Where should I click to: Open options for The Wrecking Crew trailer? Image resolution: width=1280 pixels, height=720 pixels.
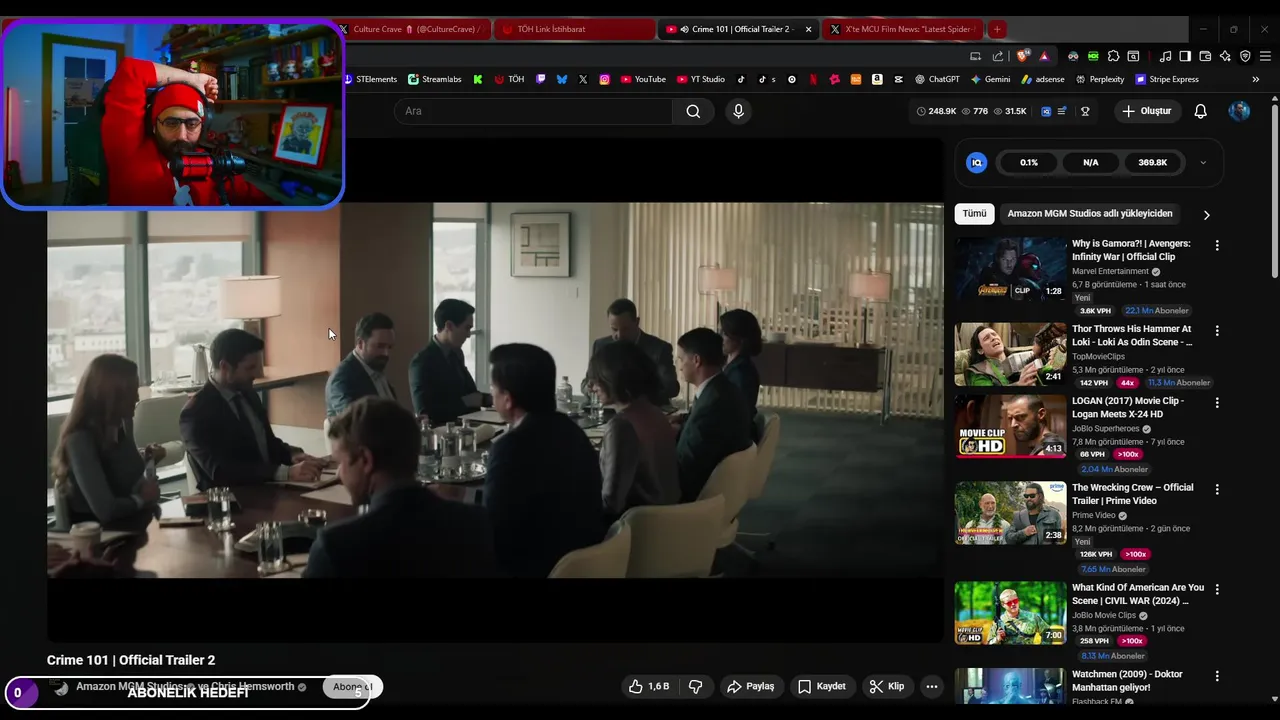point(1217,490)
